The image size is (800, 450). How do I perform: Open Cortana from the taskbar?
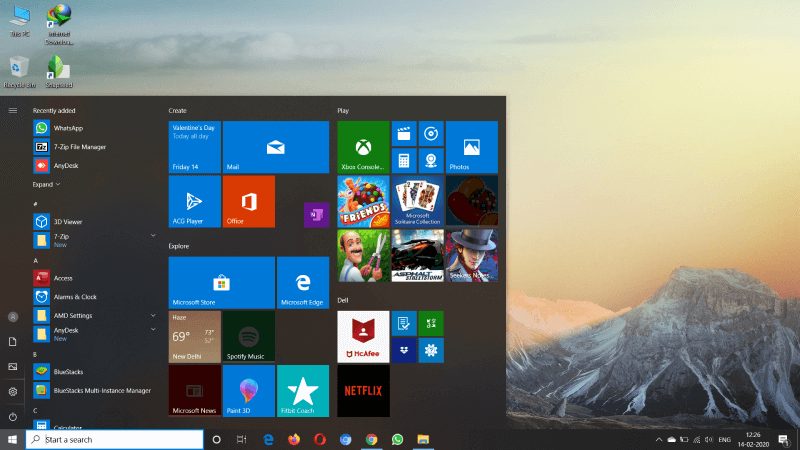click(216, 439)
